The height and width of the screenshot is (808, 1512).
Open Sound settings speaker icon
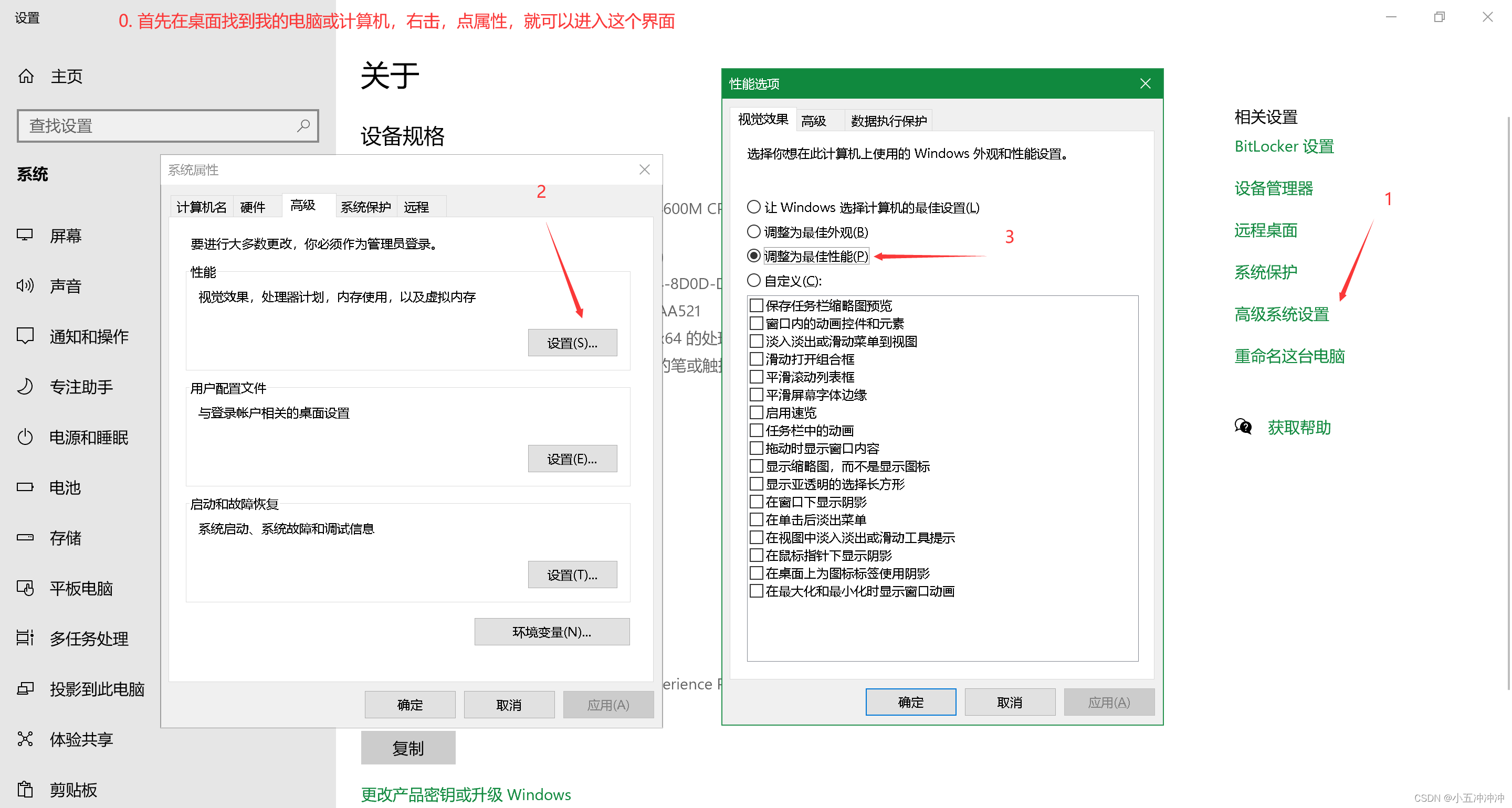pyautogui.click(x=25, y=286)
